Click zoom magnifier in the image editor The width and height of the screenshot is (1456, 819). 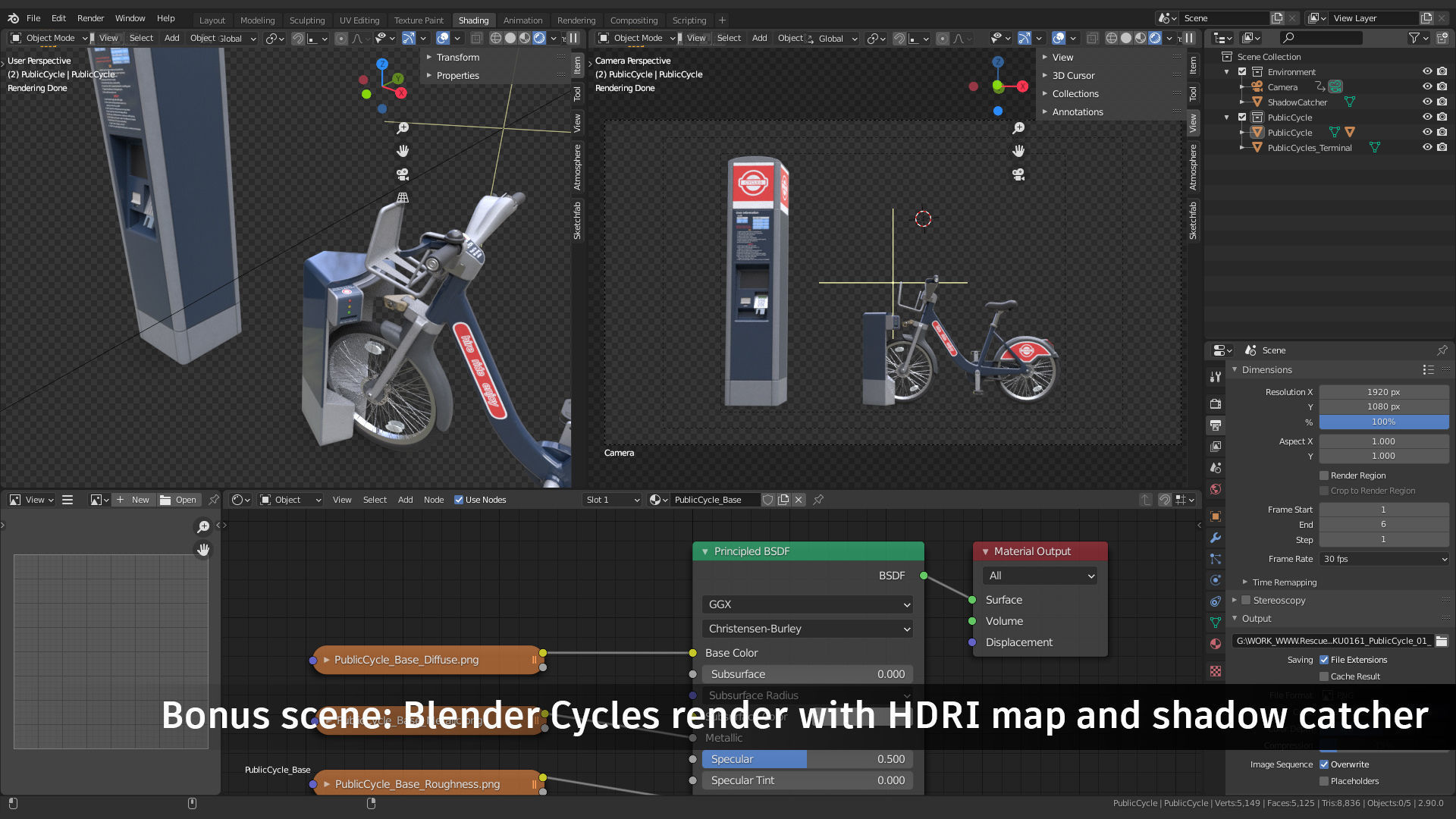point(203,526)
